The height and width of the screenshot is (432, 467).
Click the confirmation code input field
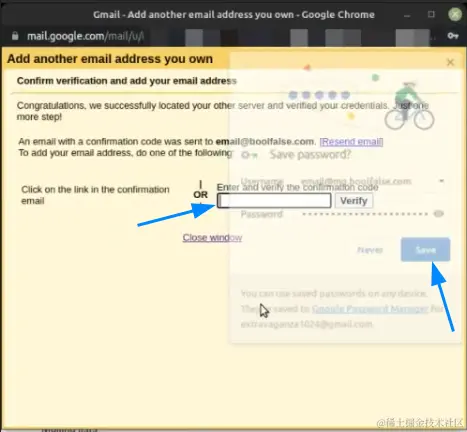(274, 201)
